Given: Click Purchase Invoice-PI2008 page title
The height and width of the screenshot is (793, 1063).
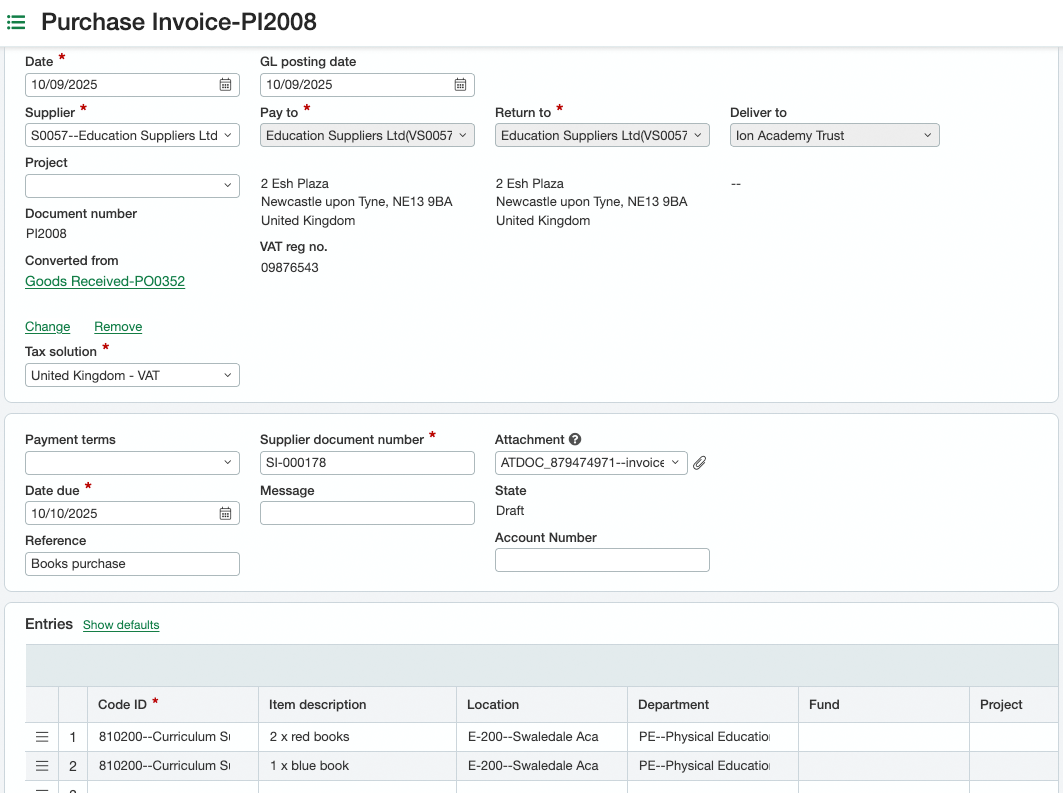Looking at the screenshot, I should [x=179, y=22].
